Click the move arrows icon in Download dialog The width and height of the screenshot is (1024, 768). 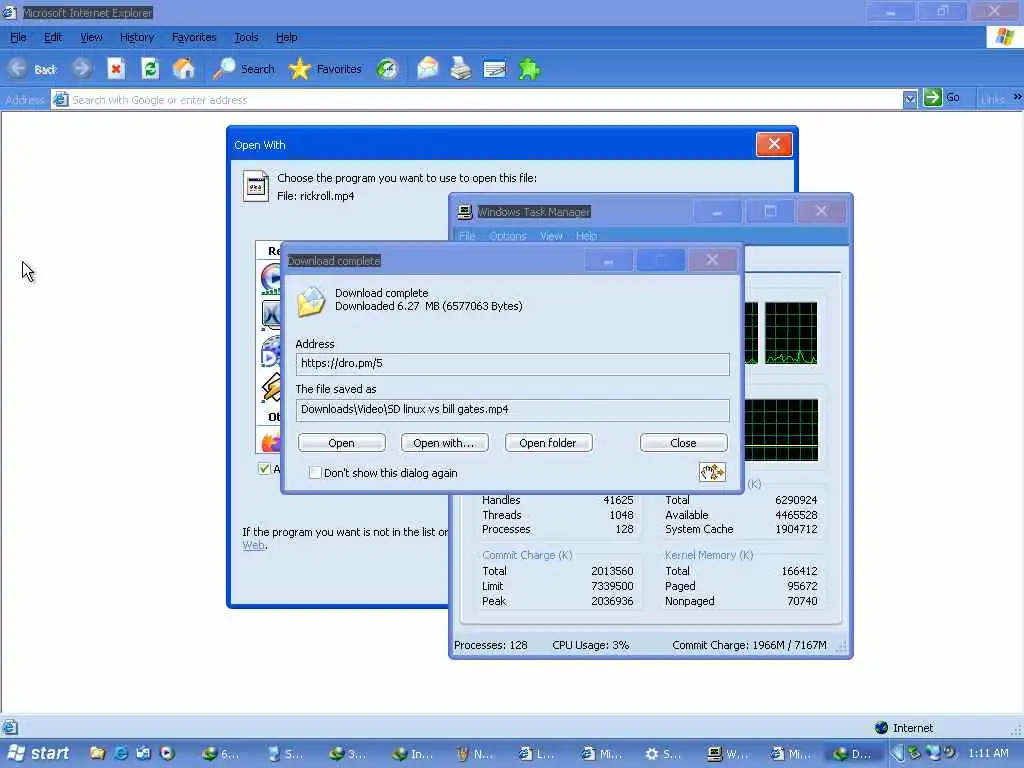[712, 472]
